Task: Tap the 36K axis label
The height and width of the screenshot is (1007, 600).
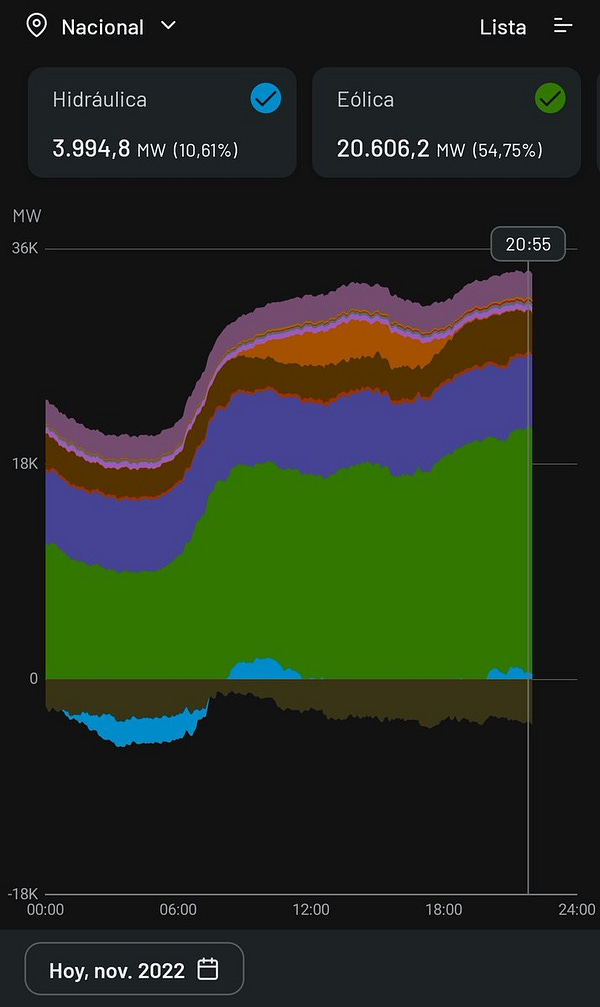Action: coord(24,248)
